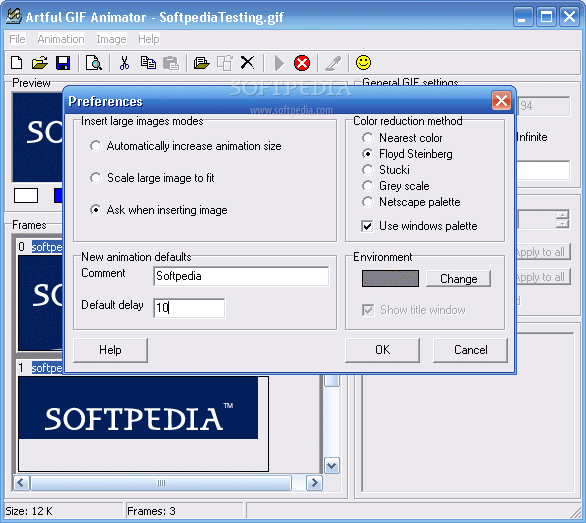Open the File menu
This screenshot has width=586, height=523.
coord(17,39)
